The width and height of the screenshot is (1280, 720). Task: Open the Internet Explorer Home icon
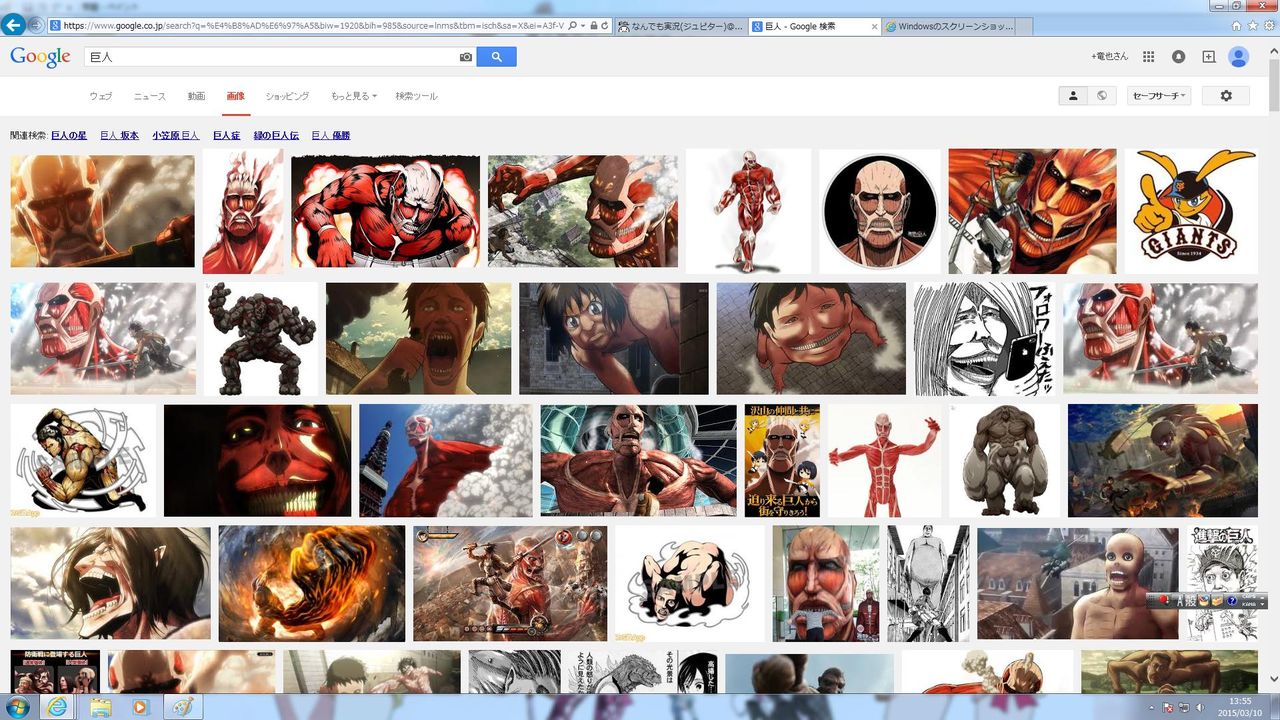(1236, 25)
